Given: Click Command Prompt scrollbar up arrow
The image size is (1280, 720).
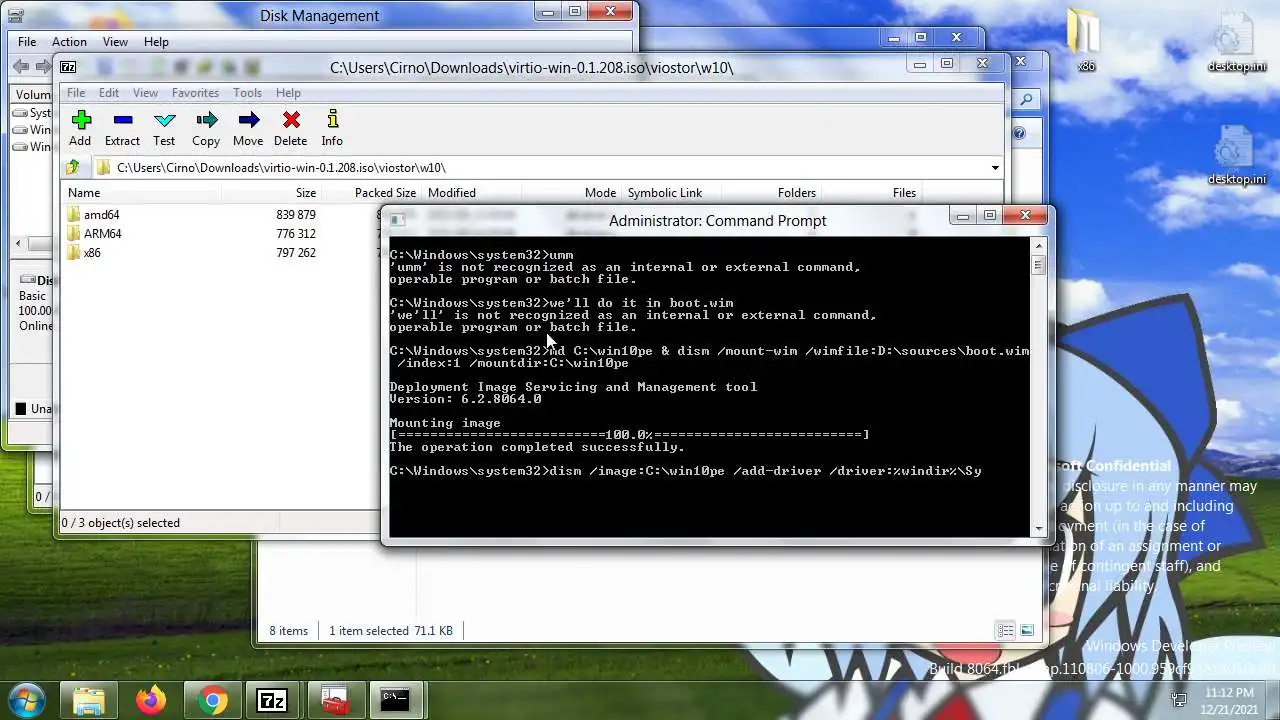Looking at the screenshot, I should (x=1038, y=246).
